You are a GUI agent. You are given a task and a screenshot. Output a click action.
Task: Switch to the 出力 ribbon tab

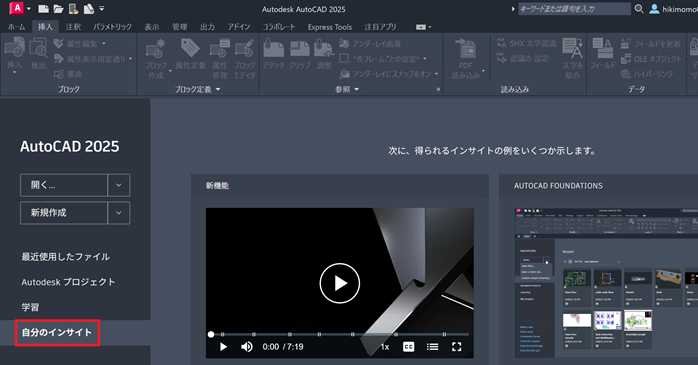click(x=207, y=27)
